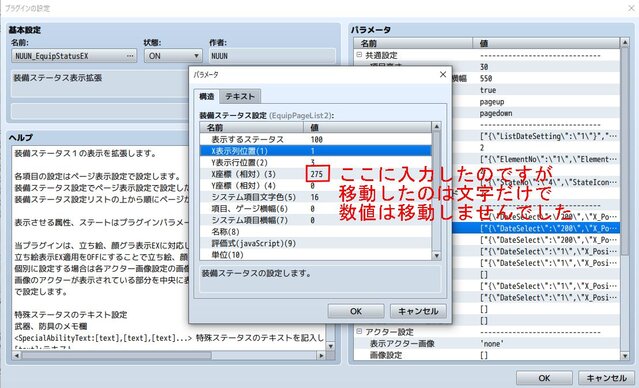Image resolution: width=639 pixels, height=388 pixels.
Task: Open the 状態 ON dropdown
Action: coord(173,56)
